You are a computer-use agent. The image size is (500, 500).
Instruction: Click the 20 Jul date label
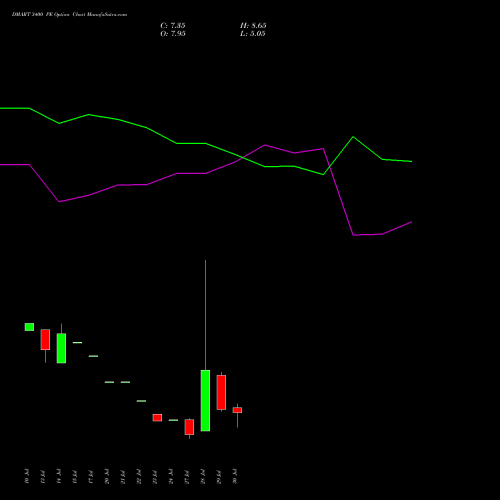tap(107, 476)
